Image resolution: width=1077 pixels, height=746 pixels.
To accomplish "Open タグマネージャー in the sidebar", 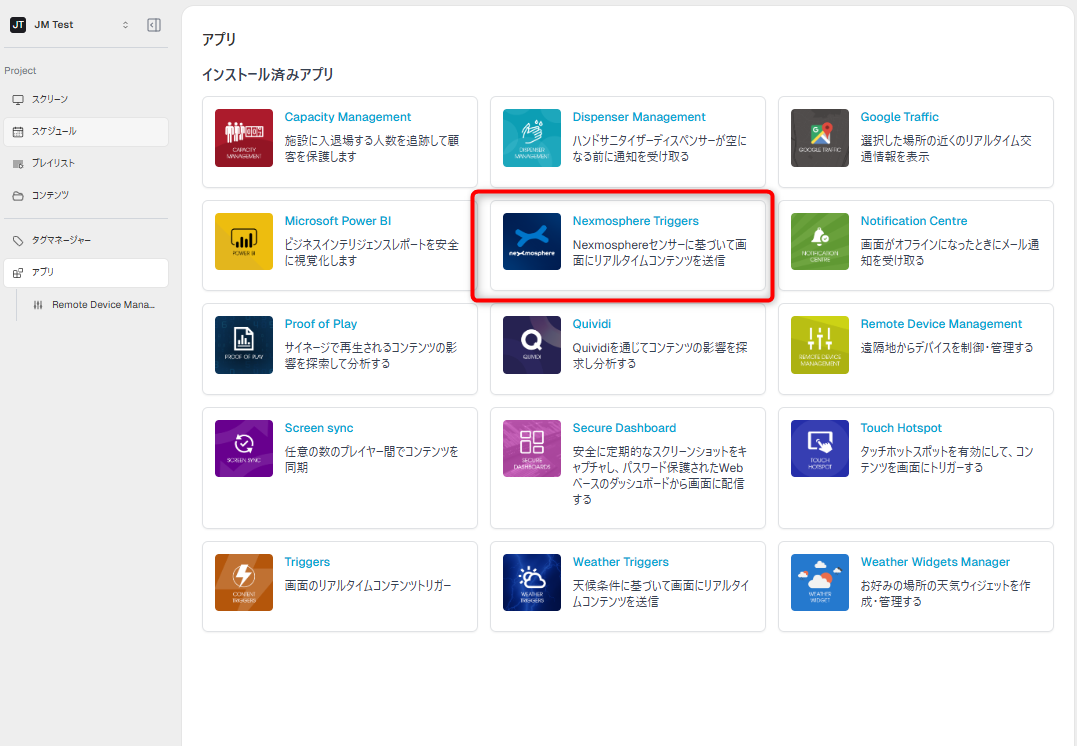I will pos(86,240).
